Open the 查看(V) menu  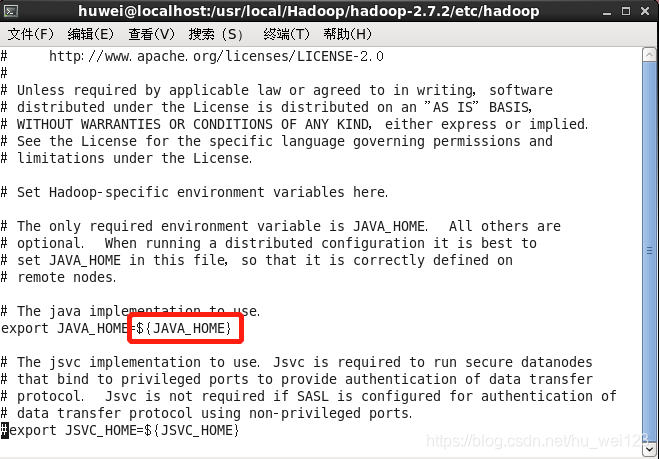[151, 34]
